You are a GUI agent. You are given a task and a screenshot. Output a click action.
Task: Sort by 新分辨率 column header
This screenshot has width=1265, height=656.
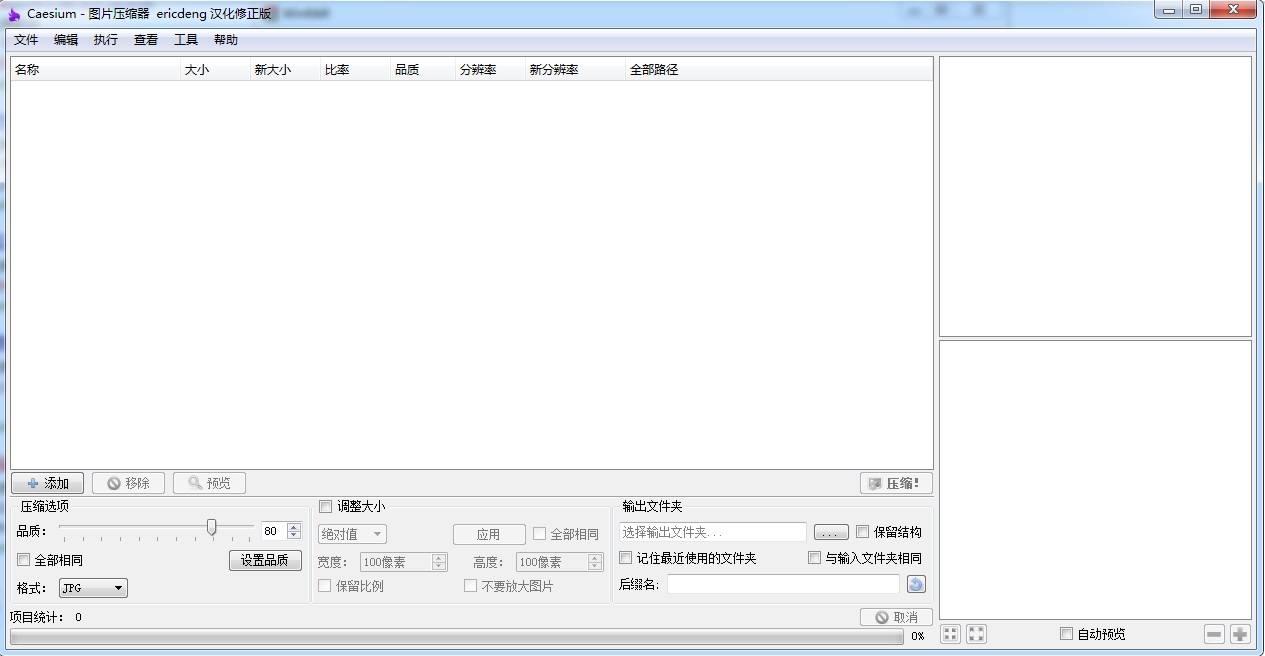[x=575, y=70]
